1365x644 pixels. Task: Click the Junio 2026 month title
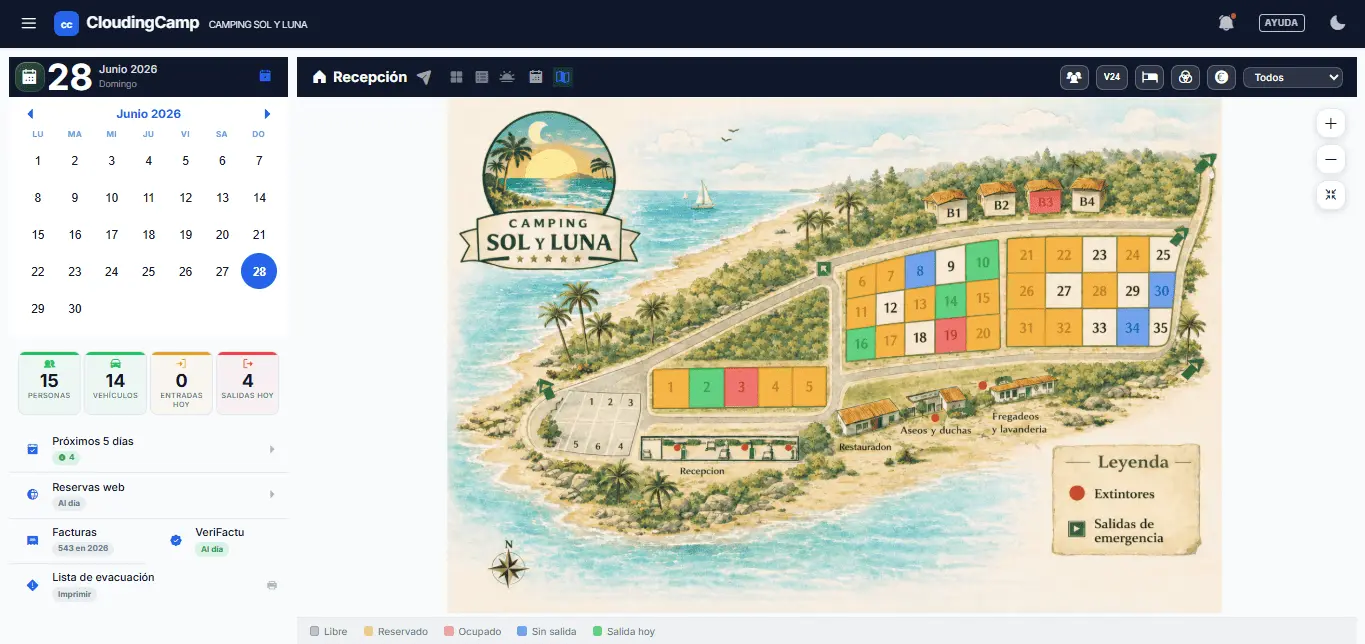pos(148,114)
